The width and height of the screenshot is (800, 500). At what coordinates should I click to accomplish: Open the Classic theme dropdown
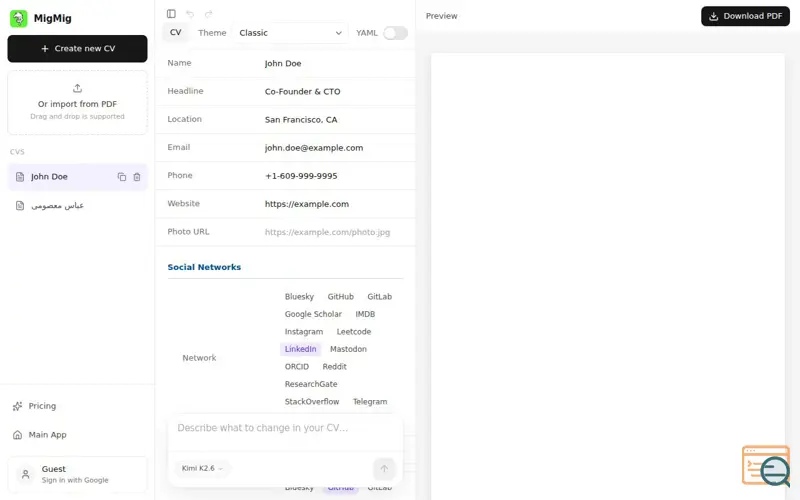290,33
